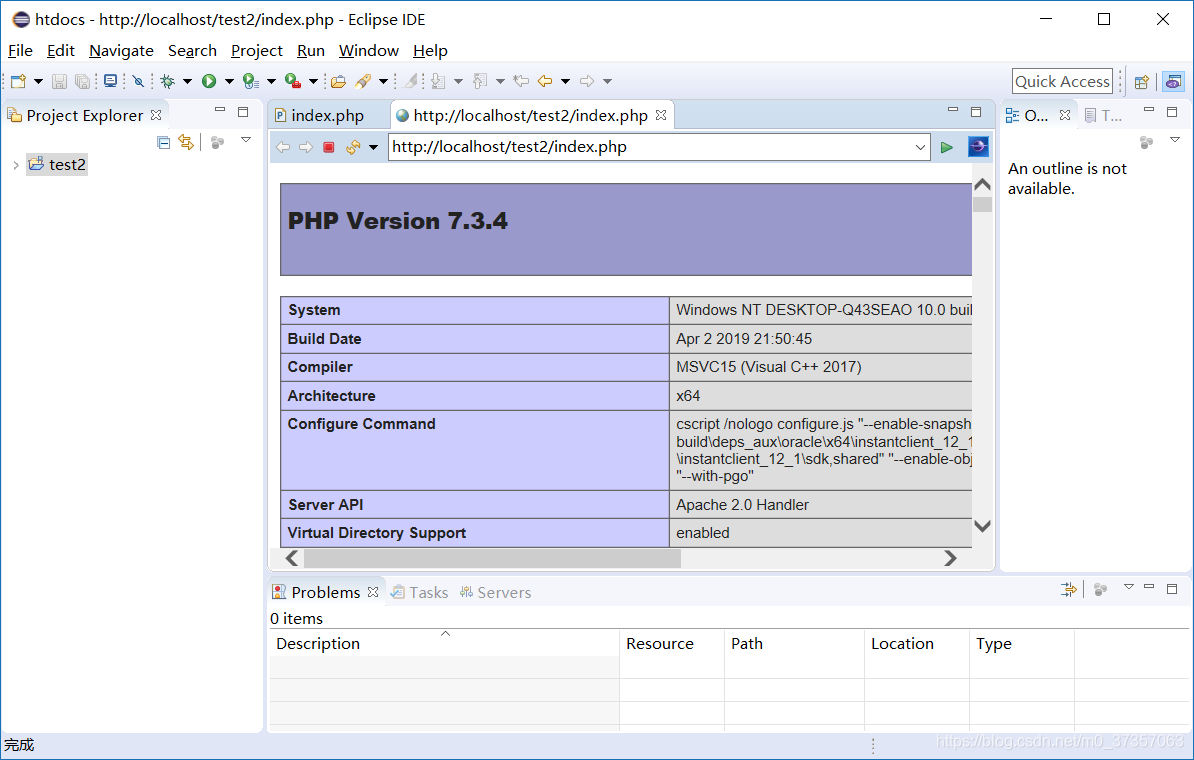Viewport: 1194px width, 760px height.
Task: Click the Previous Annotation icon
Action: click(480, 81)
